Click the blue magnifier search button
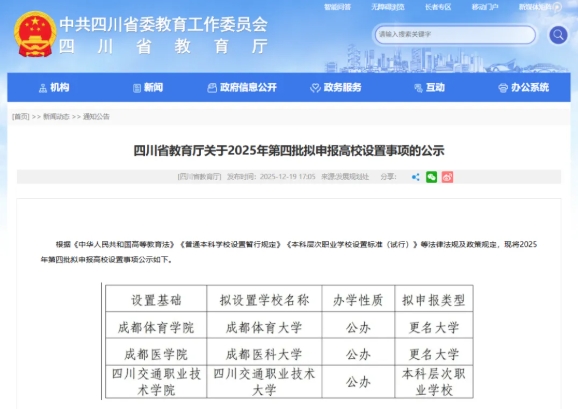This screenshot has height=409, width=578. pyautogui.click(x=558, y=35)
